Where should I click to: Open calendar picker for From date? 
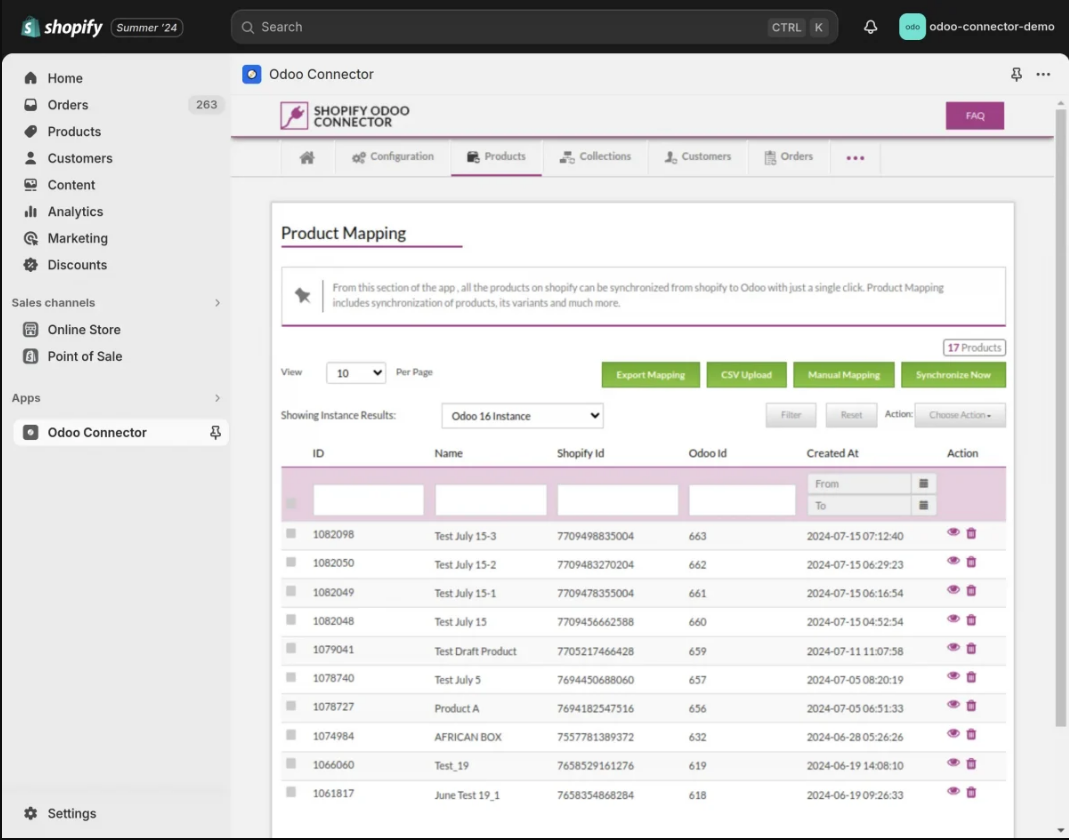[923, 483]
